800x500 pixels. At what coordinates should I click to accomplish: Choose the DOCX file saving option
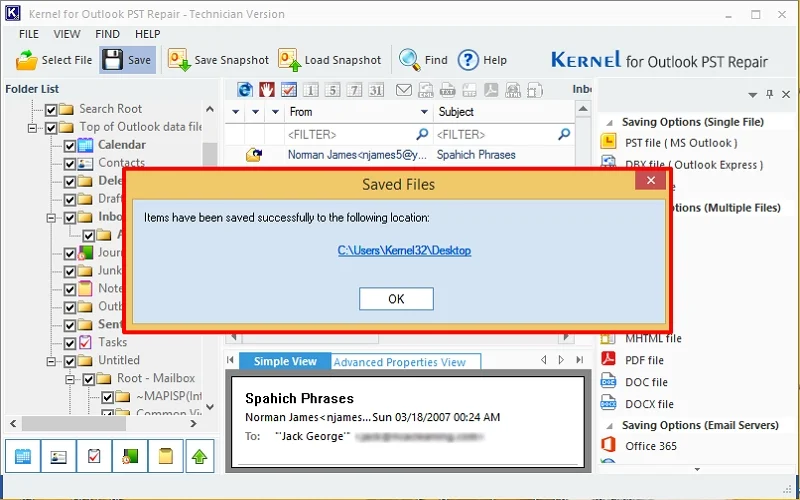tap(638, 404)
